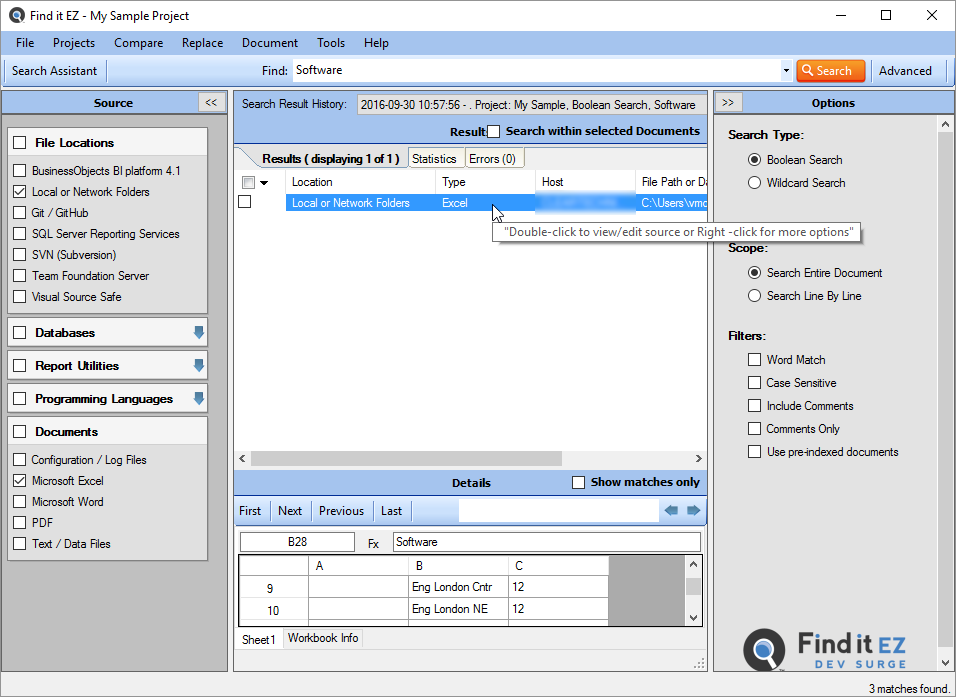Enable Visual Source Safe checkbox
Image resolution: width=956 pixels, height=697 pixels.
tap(20, 297)
